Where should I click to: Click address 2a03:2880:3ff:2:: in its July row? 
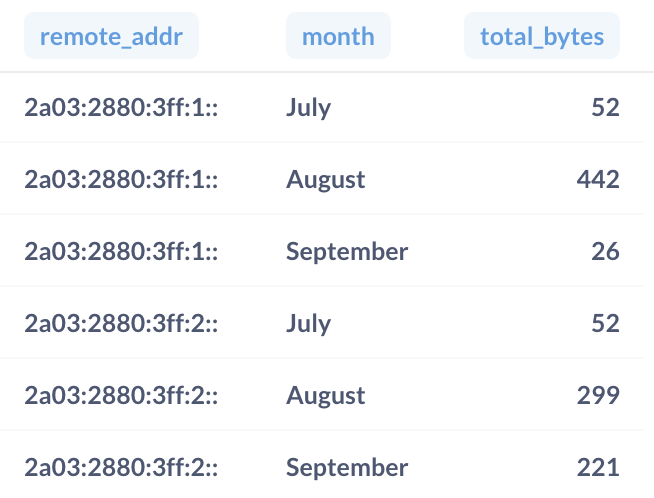(121, 323)
